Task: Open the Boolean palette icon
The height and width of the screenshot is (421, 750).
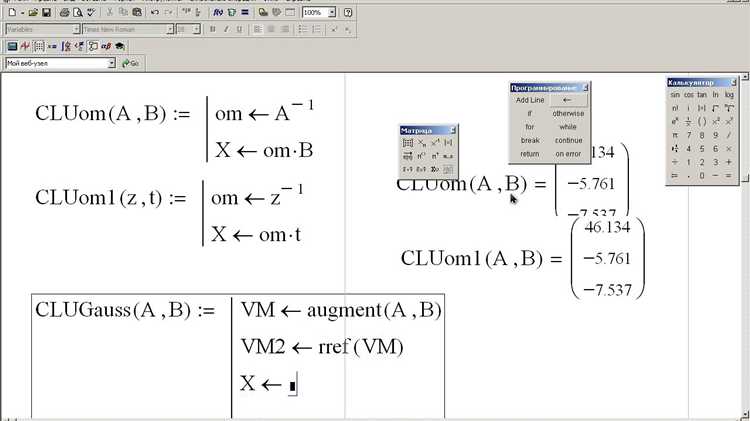Action: pyautogui.click(x=79, y=46)
